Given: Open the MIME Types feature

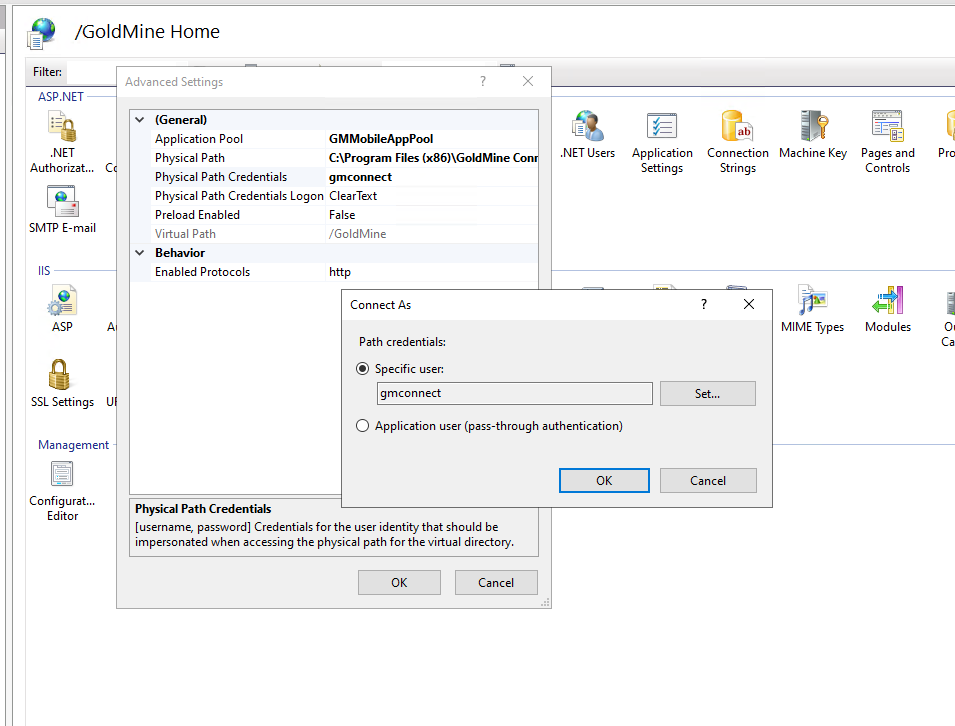Looking at the screenshot, I should [x=812, y=308].
